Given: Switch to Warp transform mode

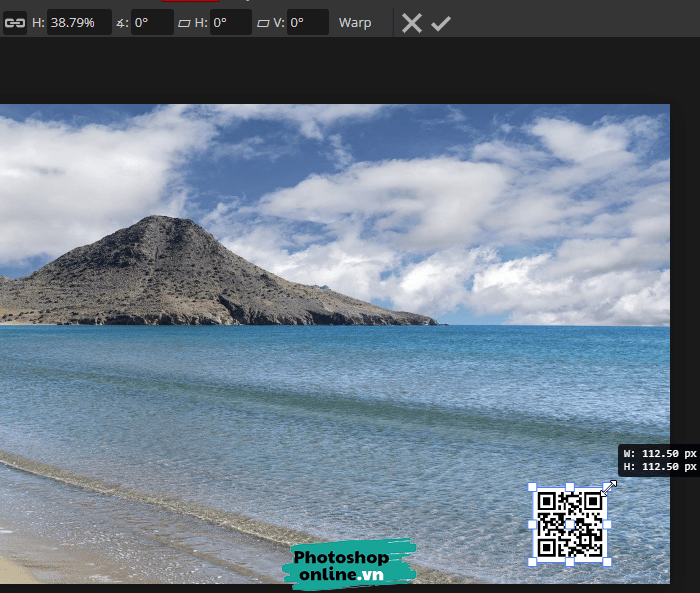Looking at the screenshot, I should point(355,22).
